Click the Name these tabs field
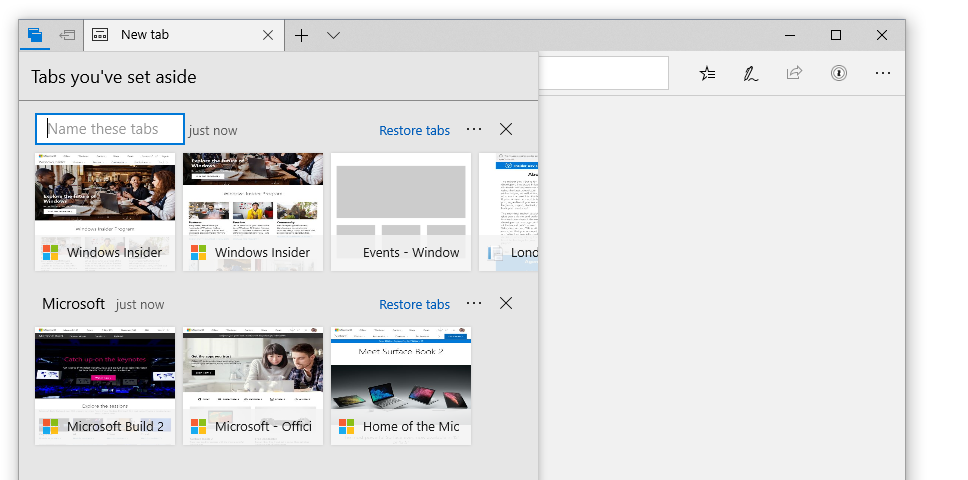Image resolution: width=968 pixels, height=480 pixels. click(110, 129)
